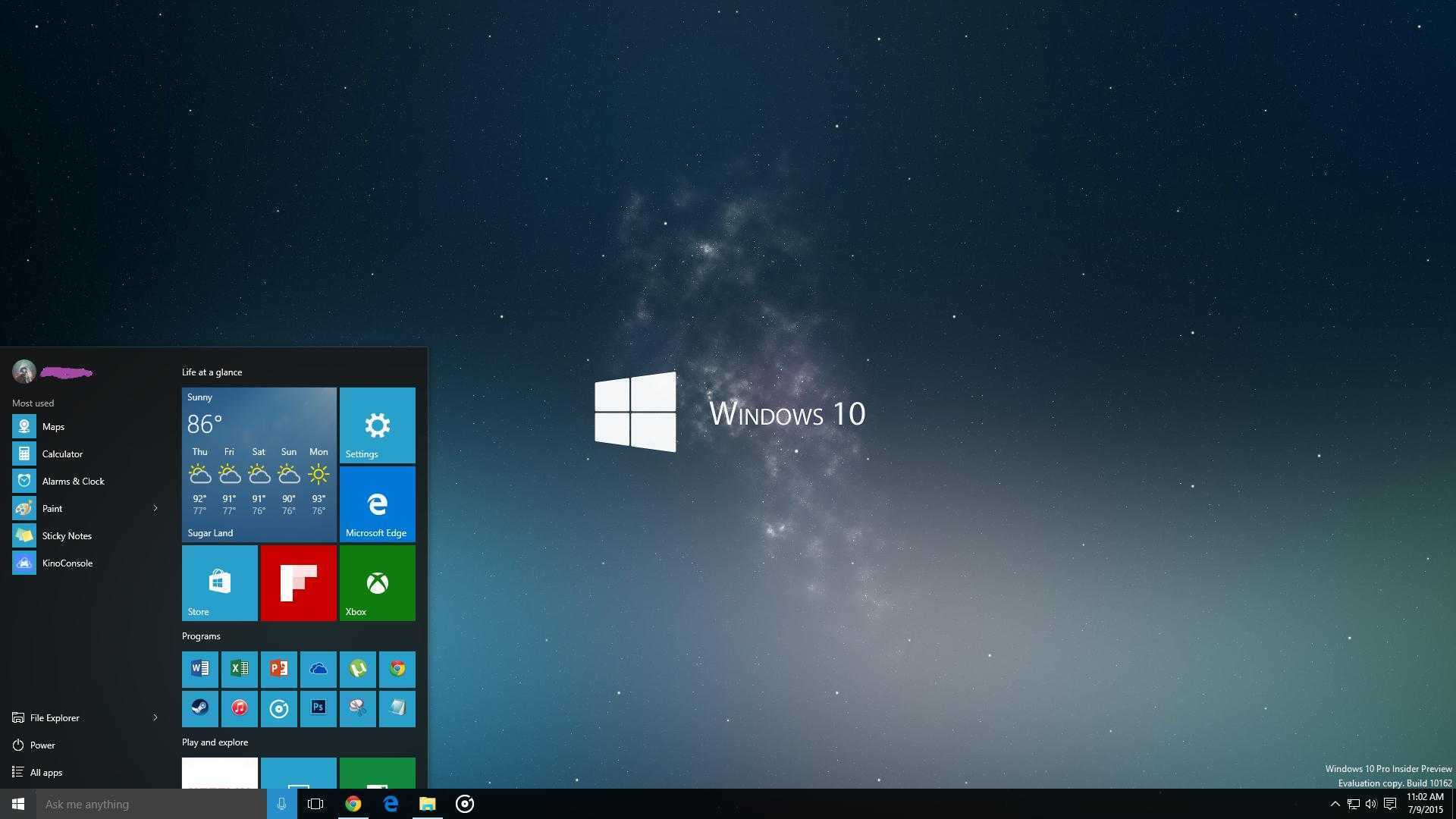Screen dimensions: 1456x819
Task: Open volume control in system tray
Action: pyautogui.click(x=1371, y=805)
